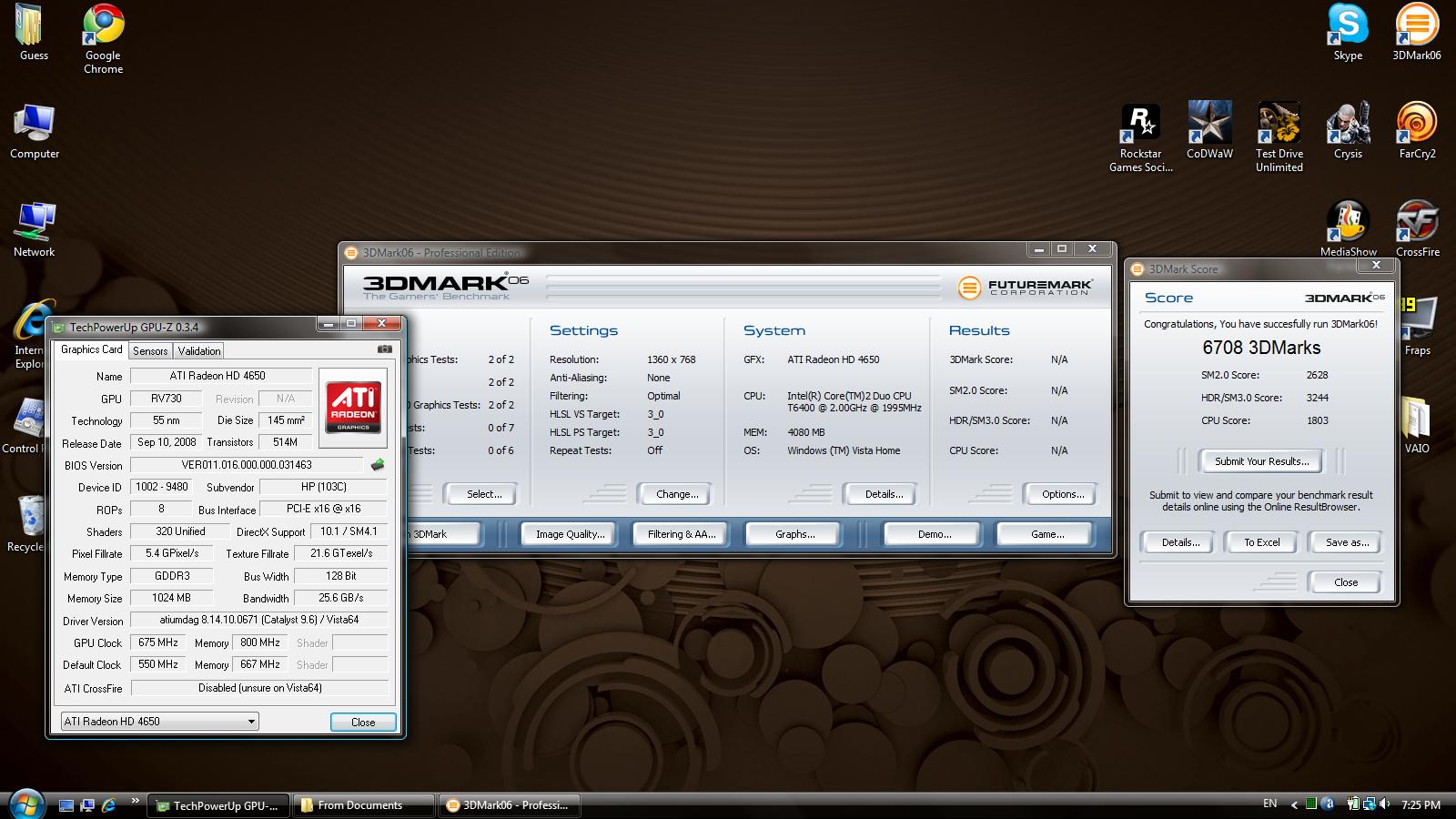Open the Rockstar Games Social Club shortcut
Viewport: 1456px width, 819px height.
1140,137
